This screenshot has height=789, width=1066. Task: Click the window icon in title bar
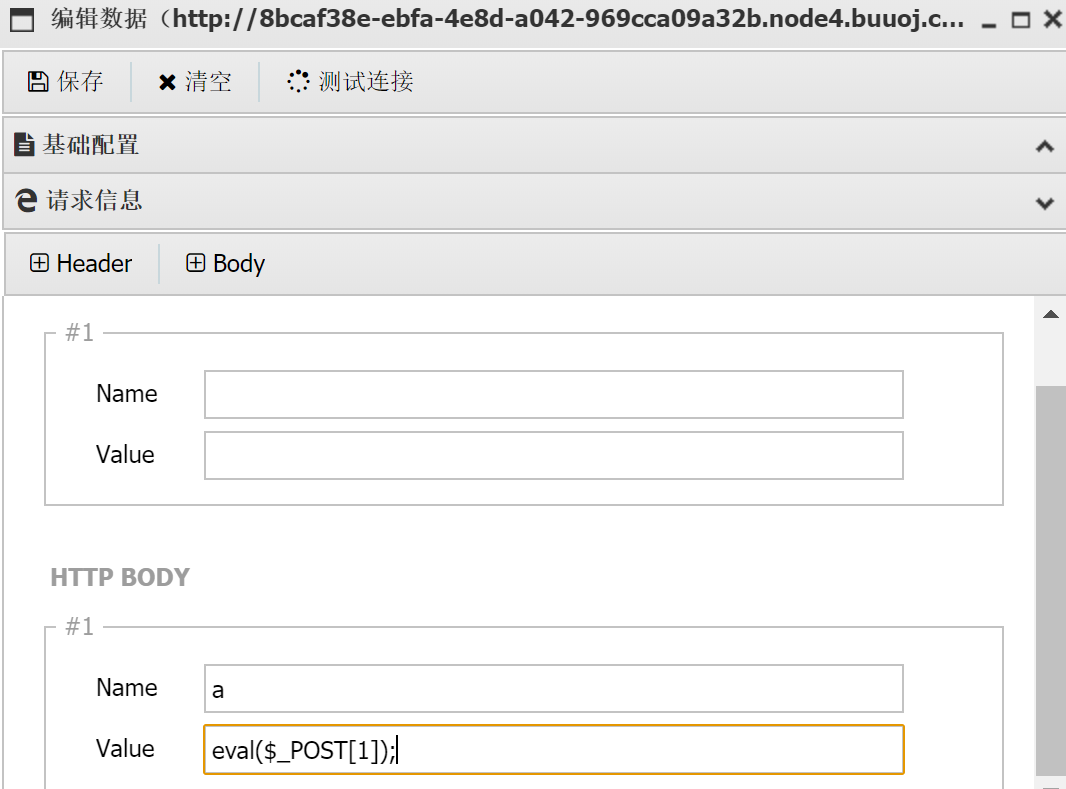click(x=22, y=19)
